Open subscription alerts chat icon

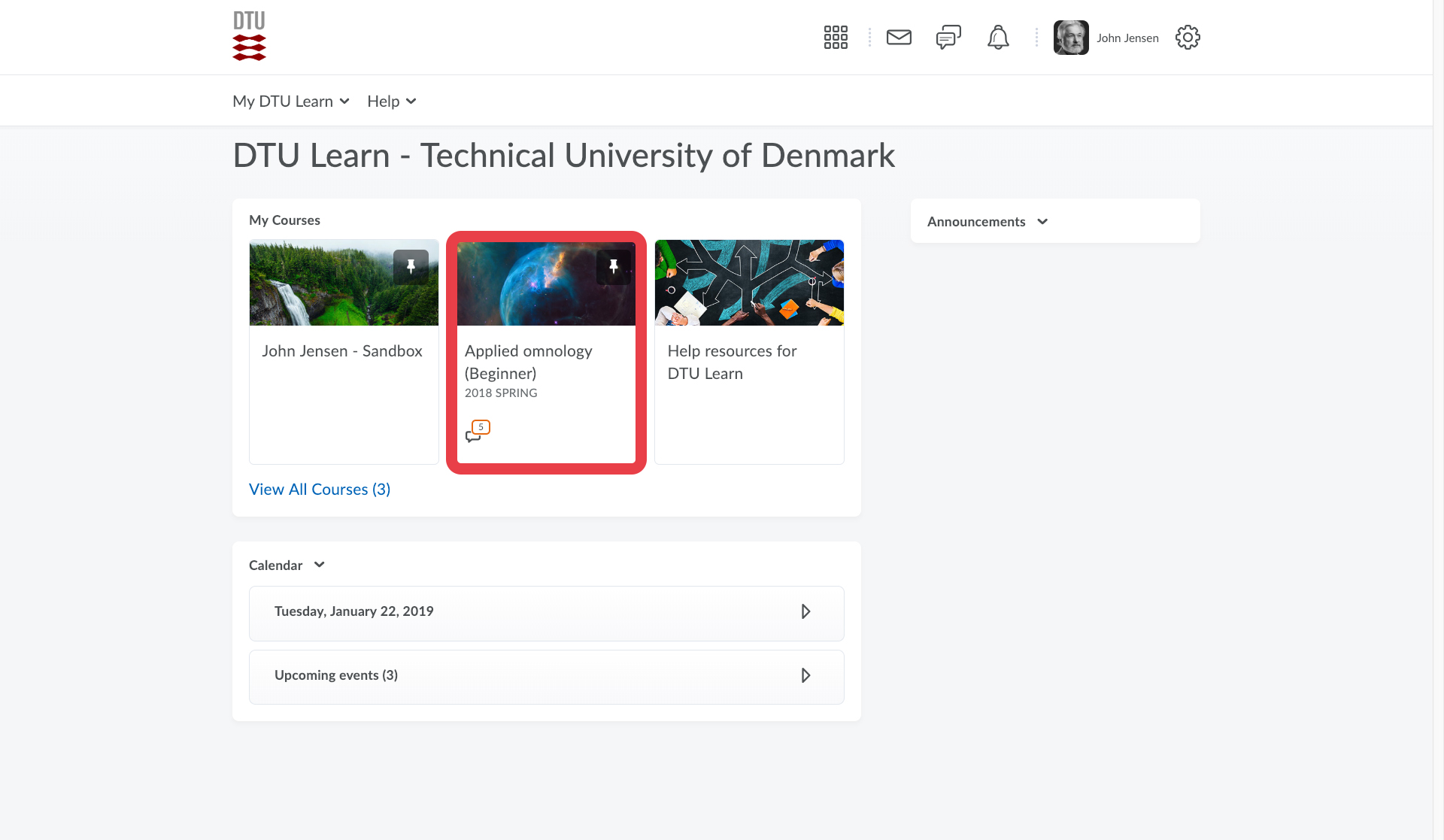point(948,38)
